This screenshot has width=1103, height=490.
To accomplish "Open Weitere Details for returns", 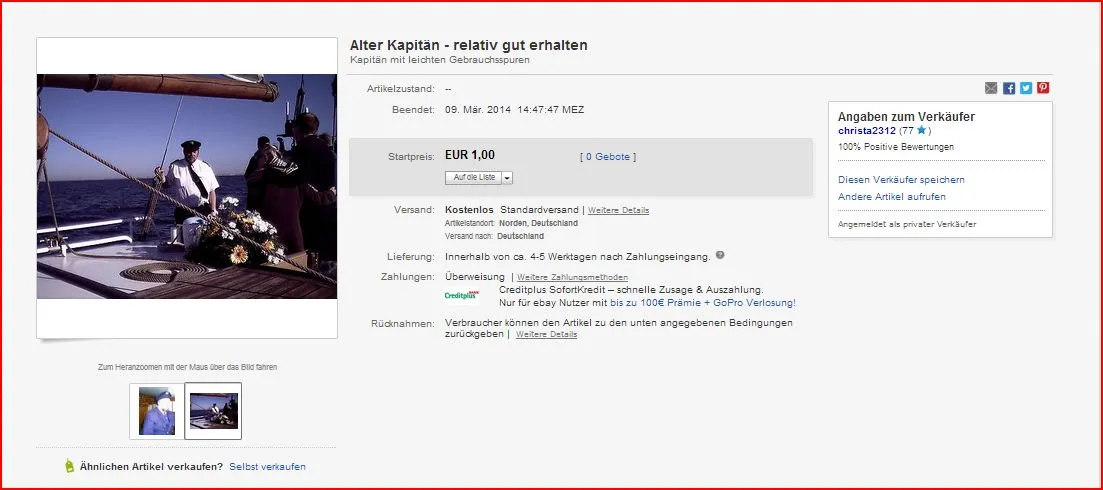I will point(546,334).
